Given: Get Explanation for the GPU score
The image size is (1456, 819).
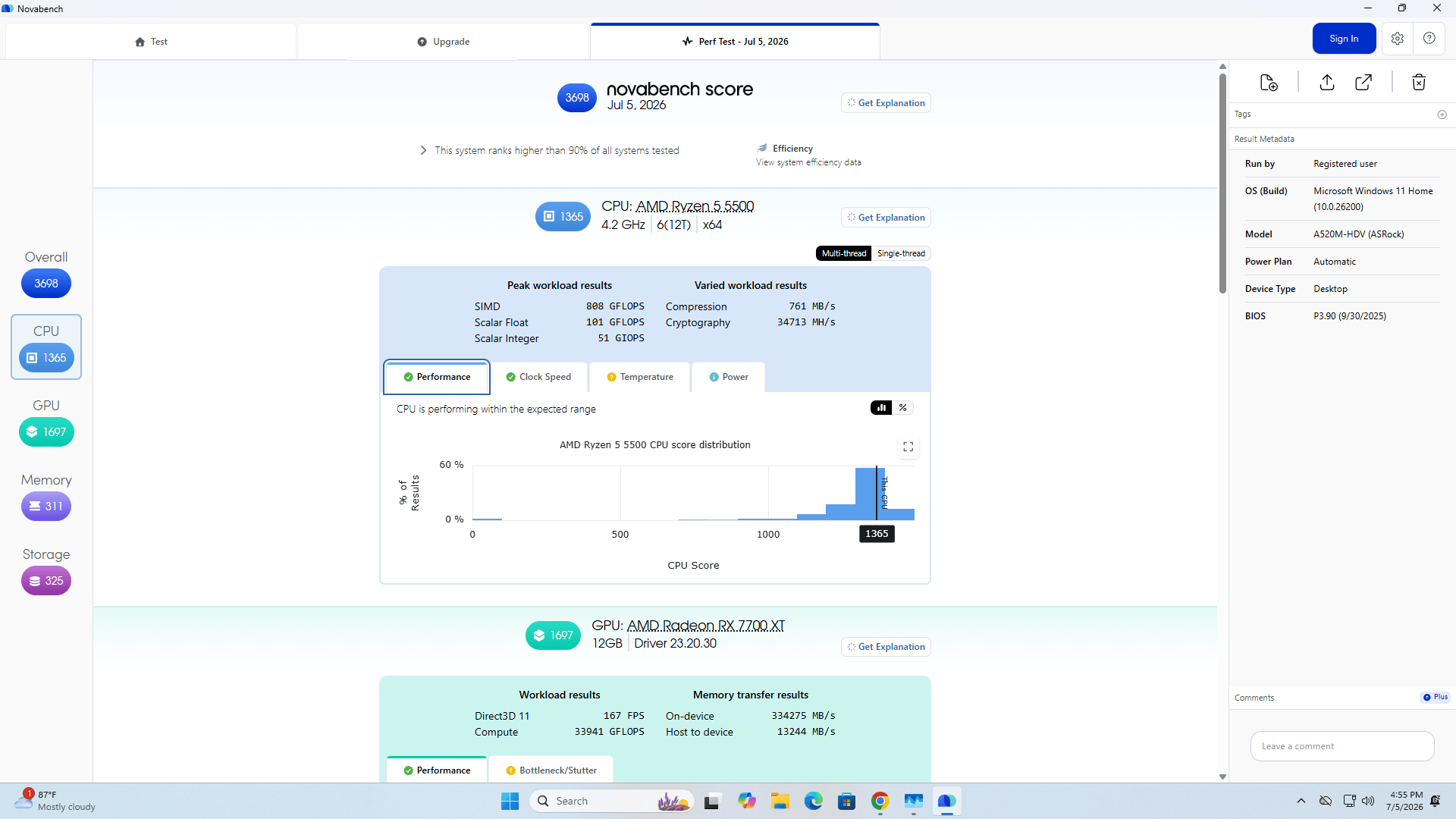Looking at the screenshot, I should tap(886, 647).
